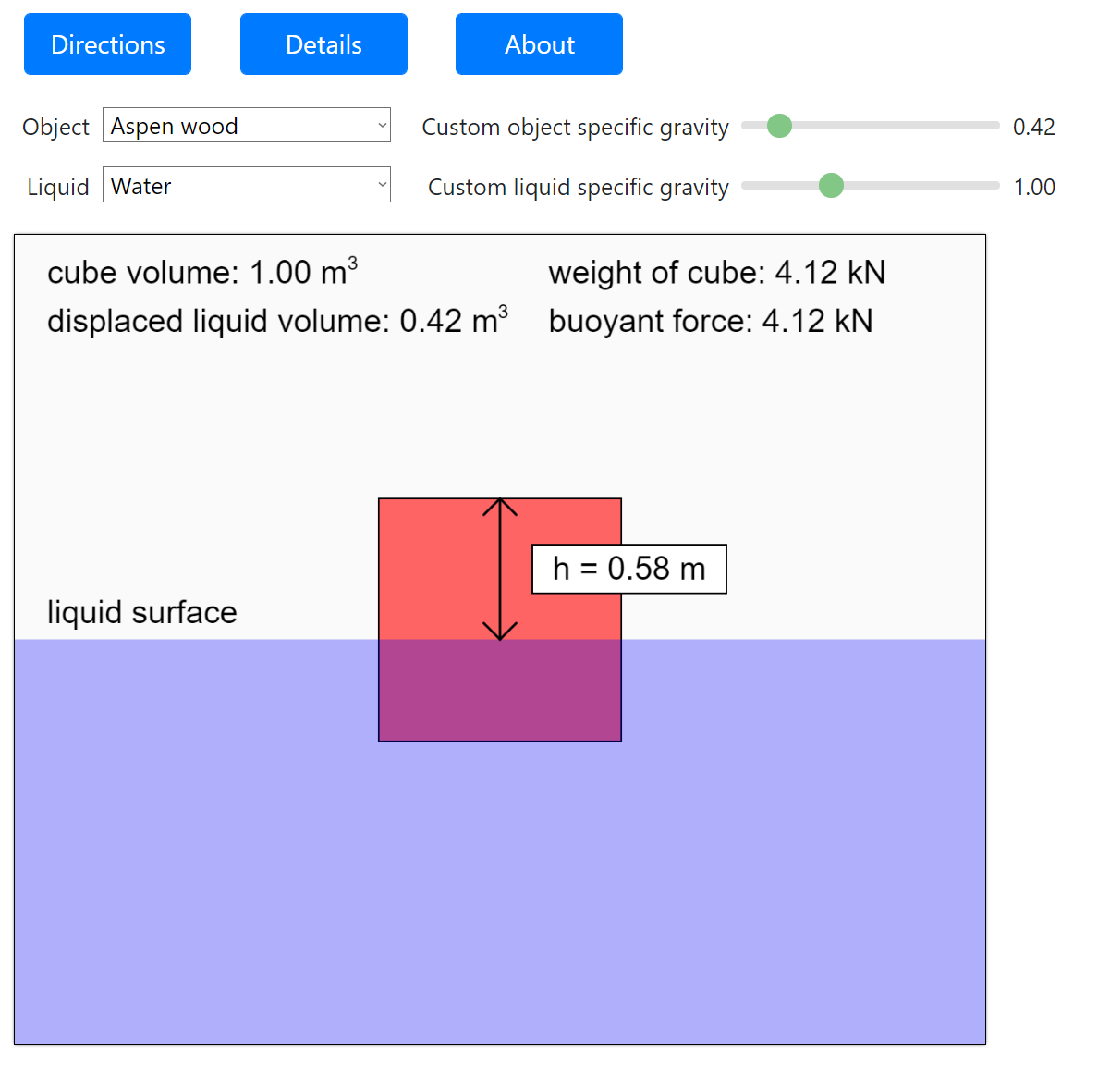Click the custom object specific gravity slider handle
The width and height of the screenshot is (1098, 1092).
(x=779, y=126)
